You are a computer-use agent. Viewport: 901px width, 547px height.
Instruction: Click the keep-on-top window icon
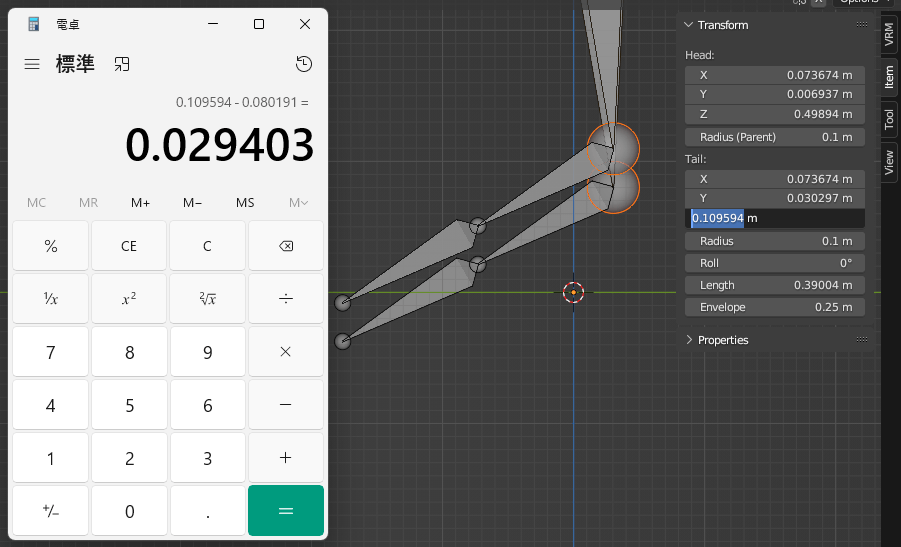[x=122, y=64]
